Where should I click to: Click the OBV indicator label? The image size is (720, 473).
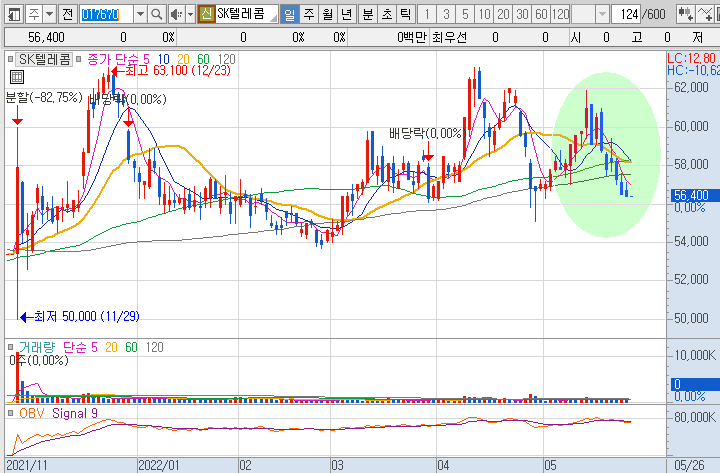32,413
